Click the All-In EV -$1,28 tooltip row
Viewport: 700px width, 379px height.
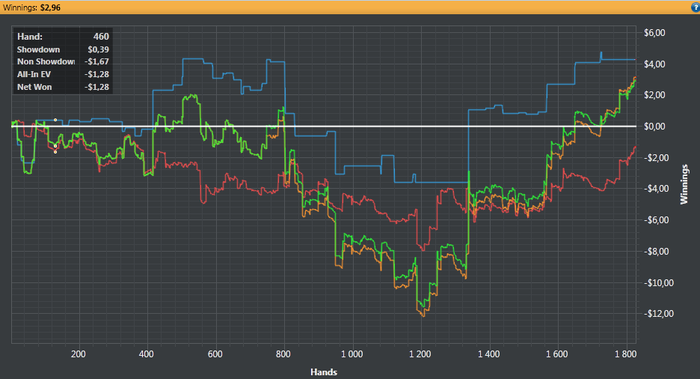63,74
